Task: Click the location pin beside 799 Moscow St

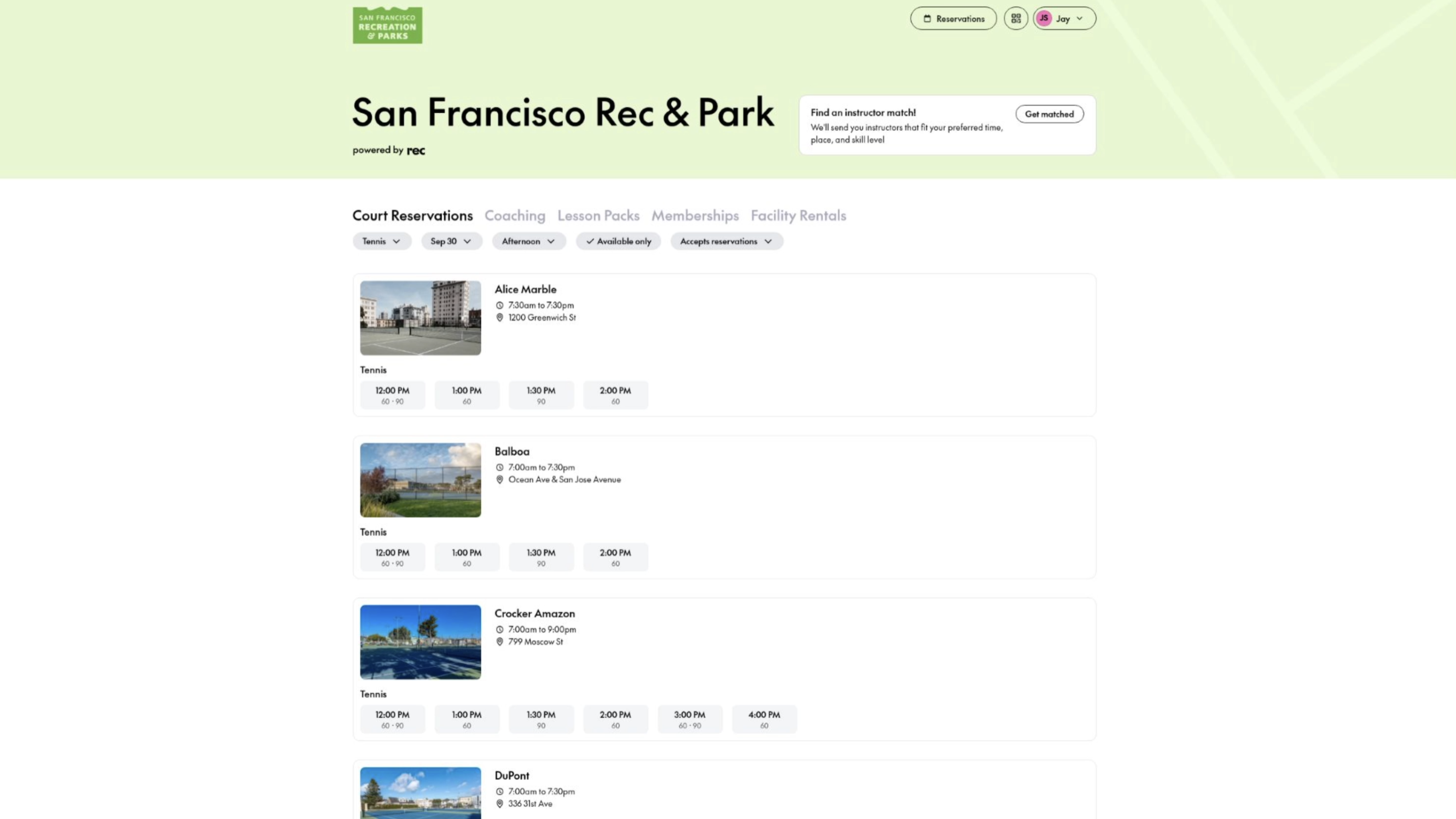Action: click(500, 642)
